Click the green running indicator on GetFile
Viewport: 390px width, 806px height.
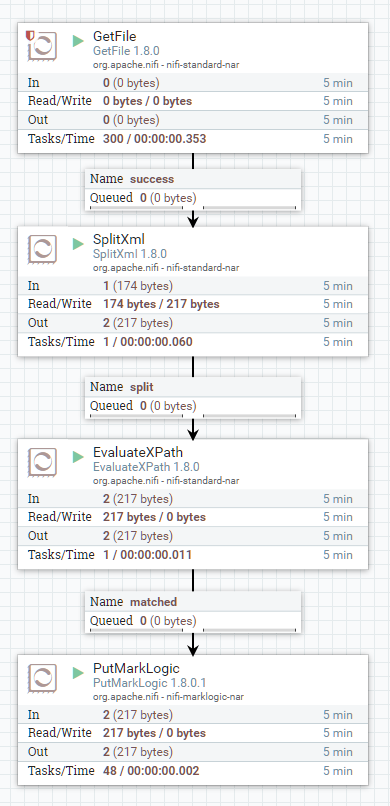(x=78, y=41)
